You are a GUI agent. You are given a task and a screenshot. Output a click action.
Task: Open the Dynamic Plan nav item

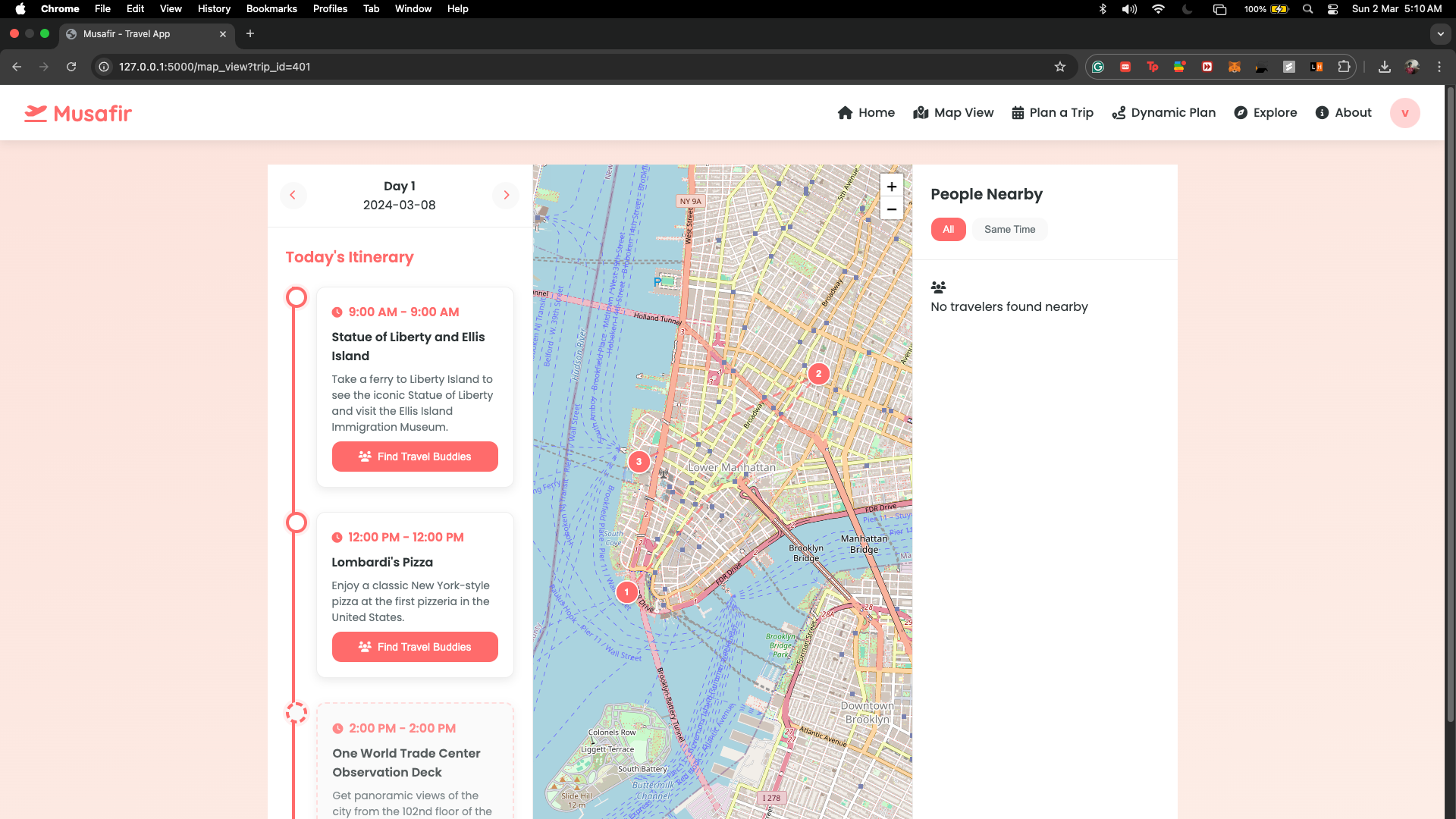click(x=1163, y=113)
